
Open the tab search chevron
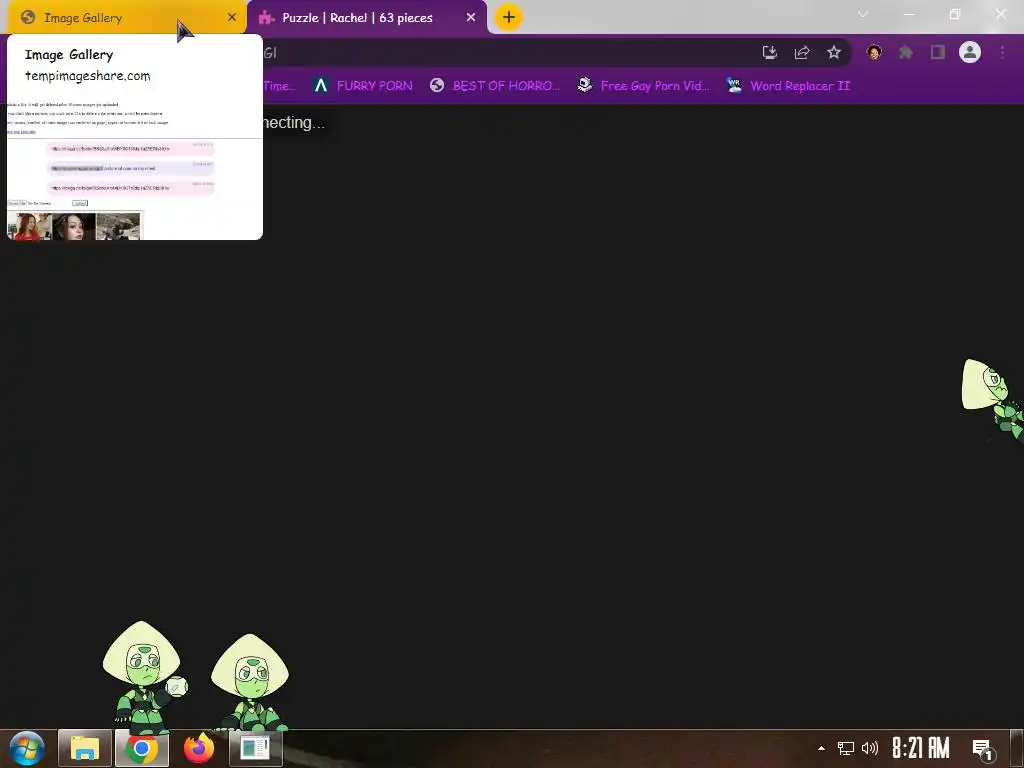tap(863, 14)
